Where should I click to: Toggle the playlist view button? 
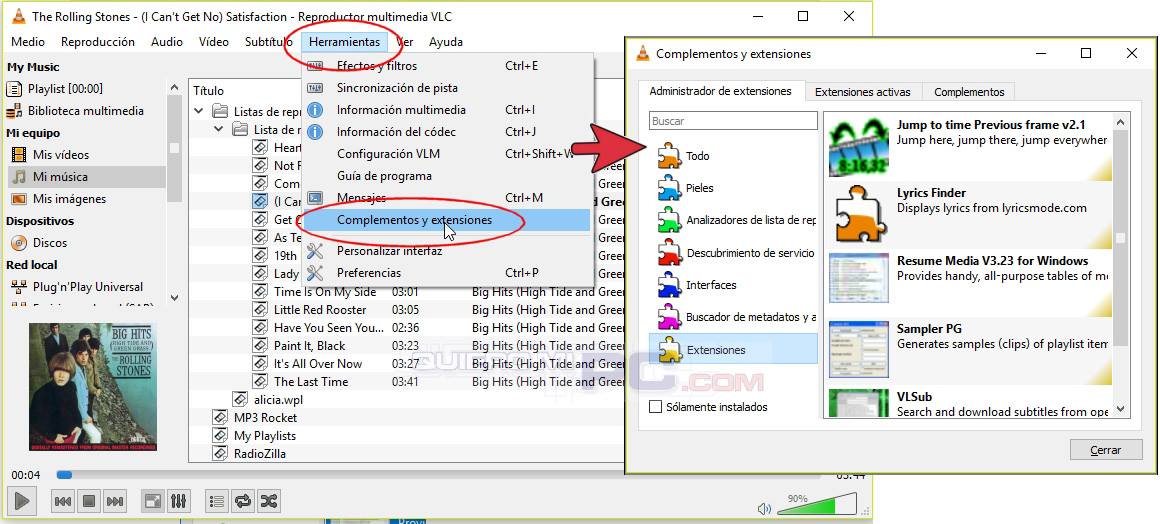coord(217,502)
